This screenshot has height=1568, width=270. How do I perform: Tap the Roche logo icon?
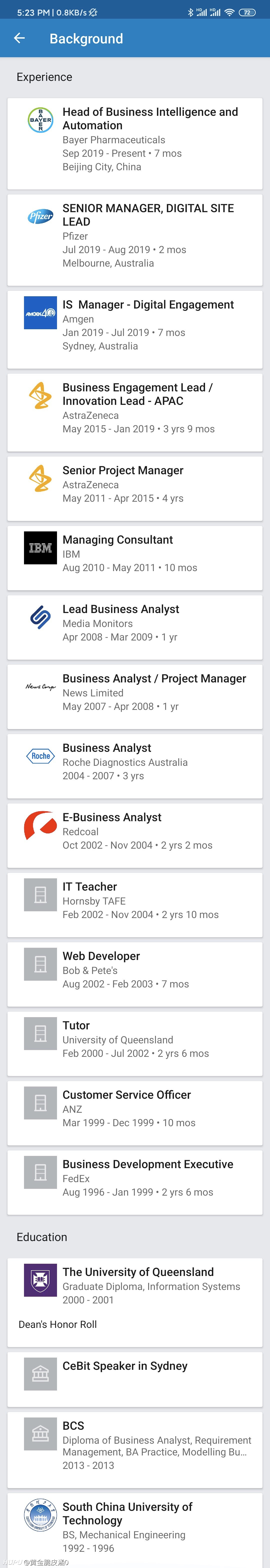(40, 756)
